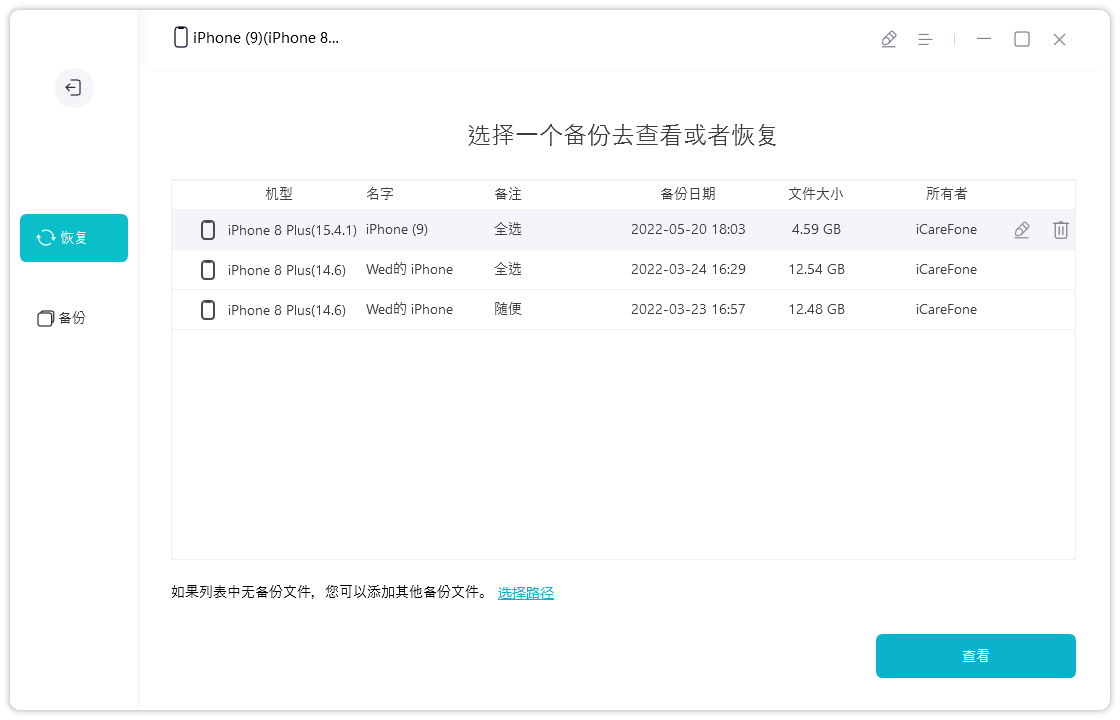The width and height of the screenshot is (1120, 720).
Task: Click the 所有者 column header
Action: (x=944, y=194)
